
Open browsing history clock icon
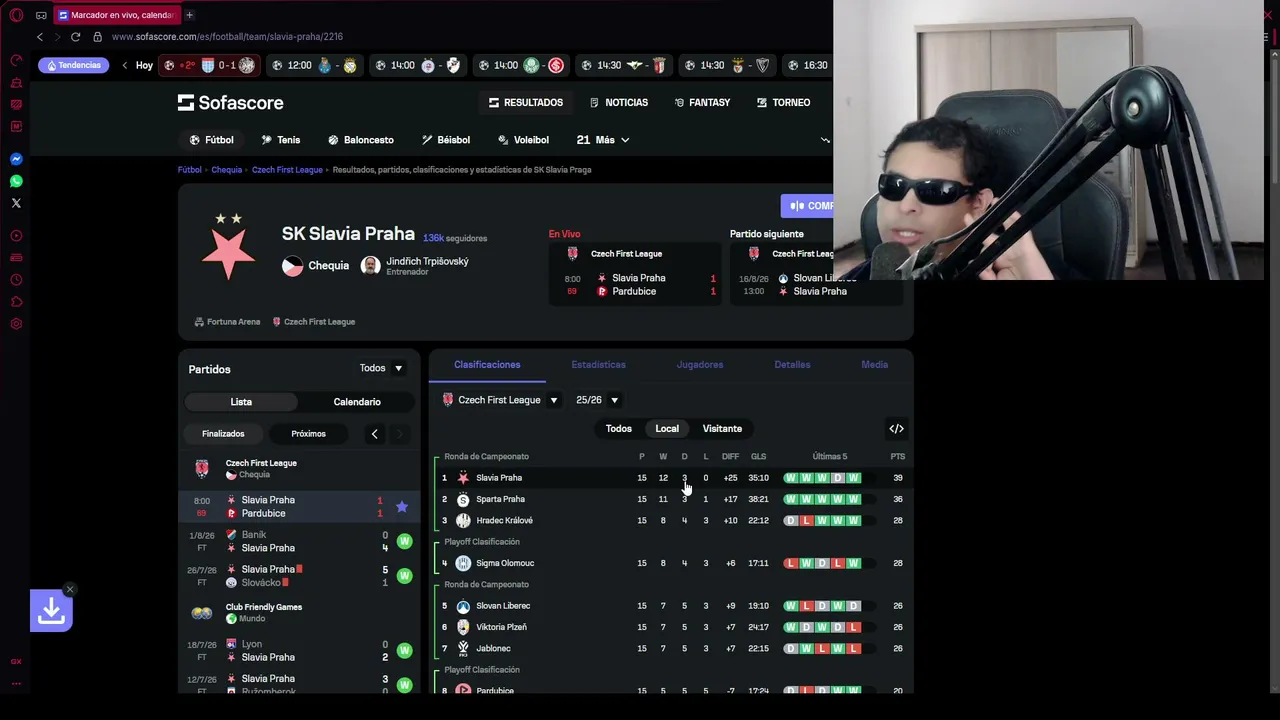coord(16,280)
